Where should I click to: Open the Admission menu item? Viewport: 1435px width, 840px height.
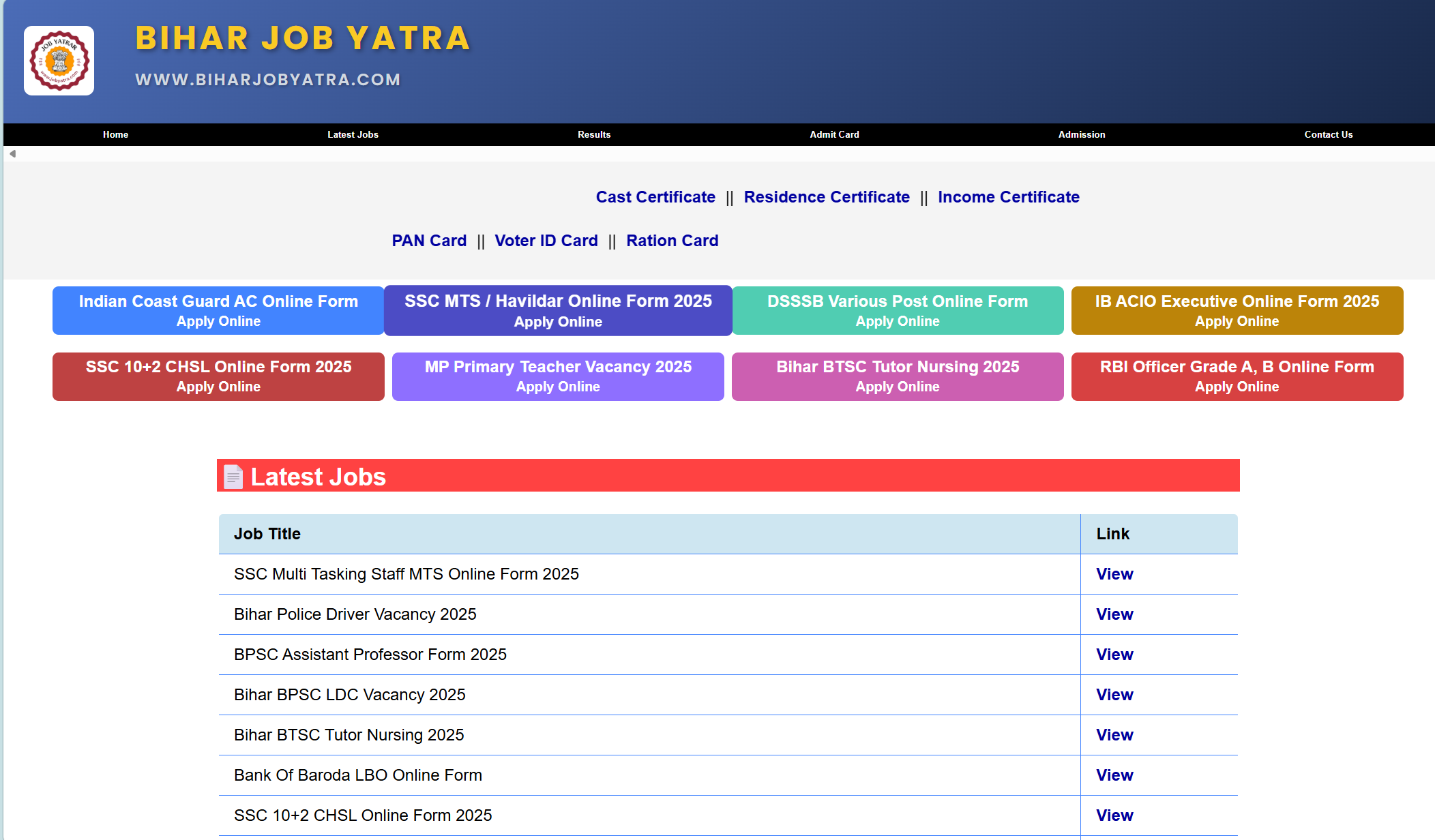(x=1082, y=134)
